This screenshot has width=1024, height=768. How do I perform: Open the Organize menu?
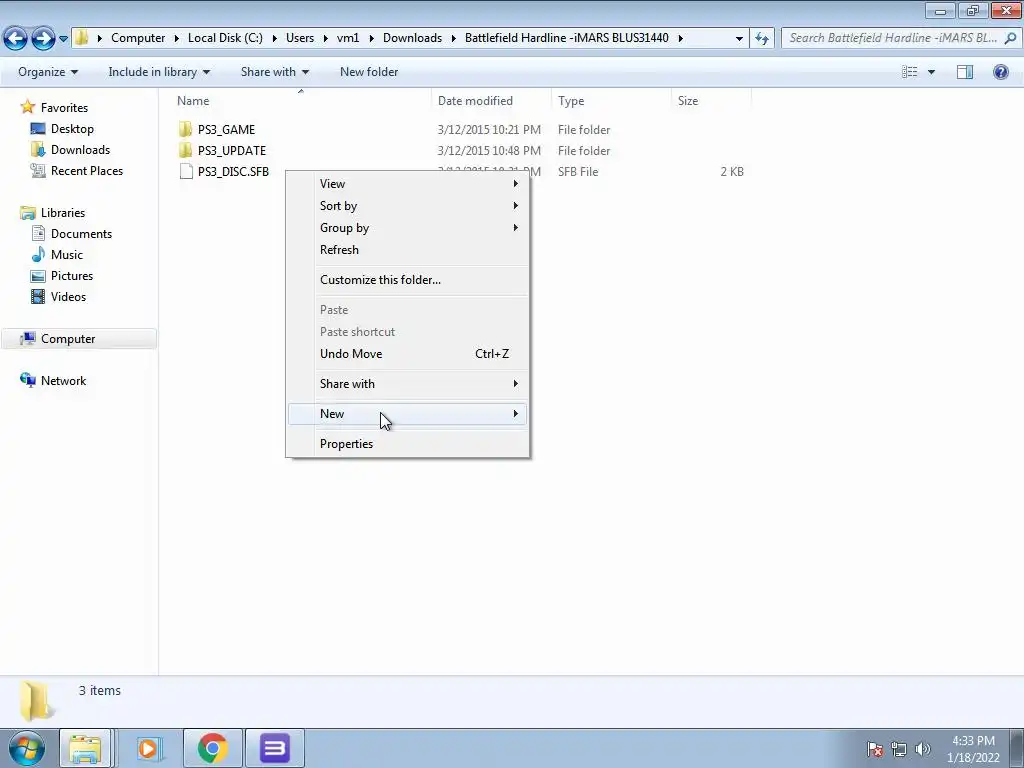tap(48, 72)
